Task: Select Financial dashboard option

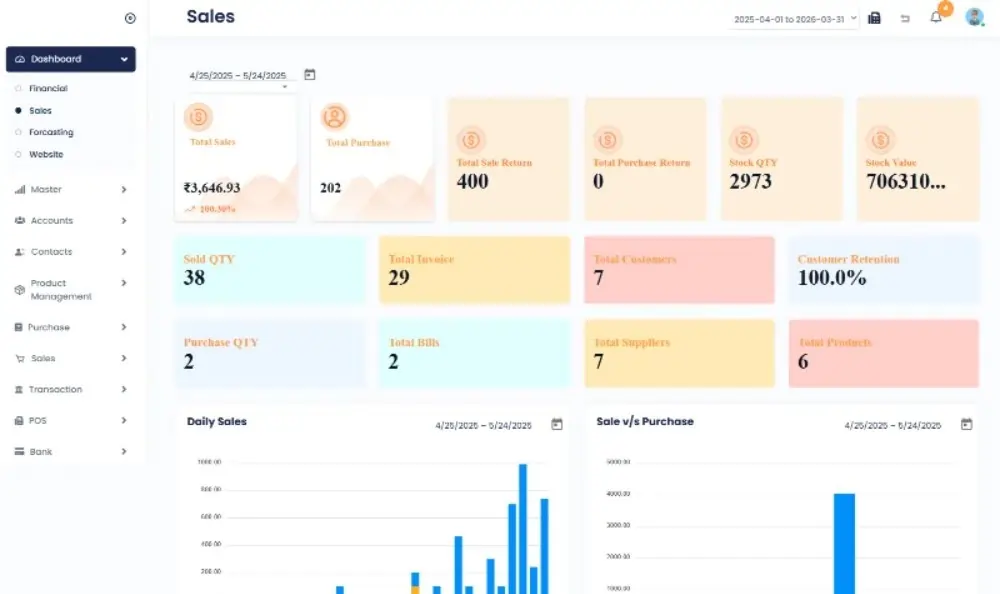Action: point(48,89)
